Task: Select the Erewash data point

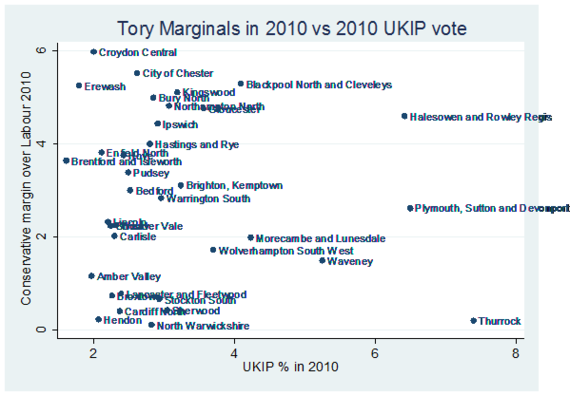Action: [79, 85]
